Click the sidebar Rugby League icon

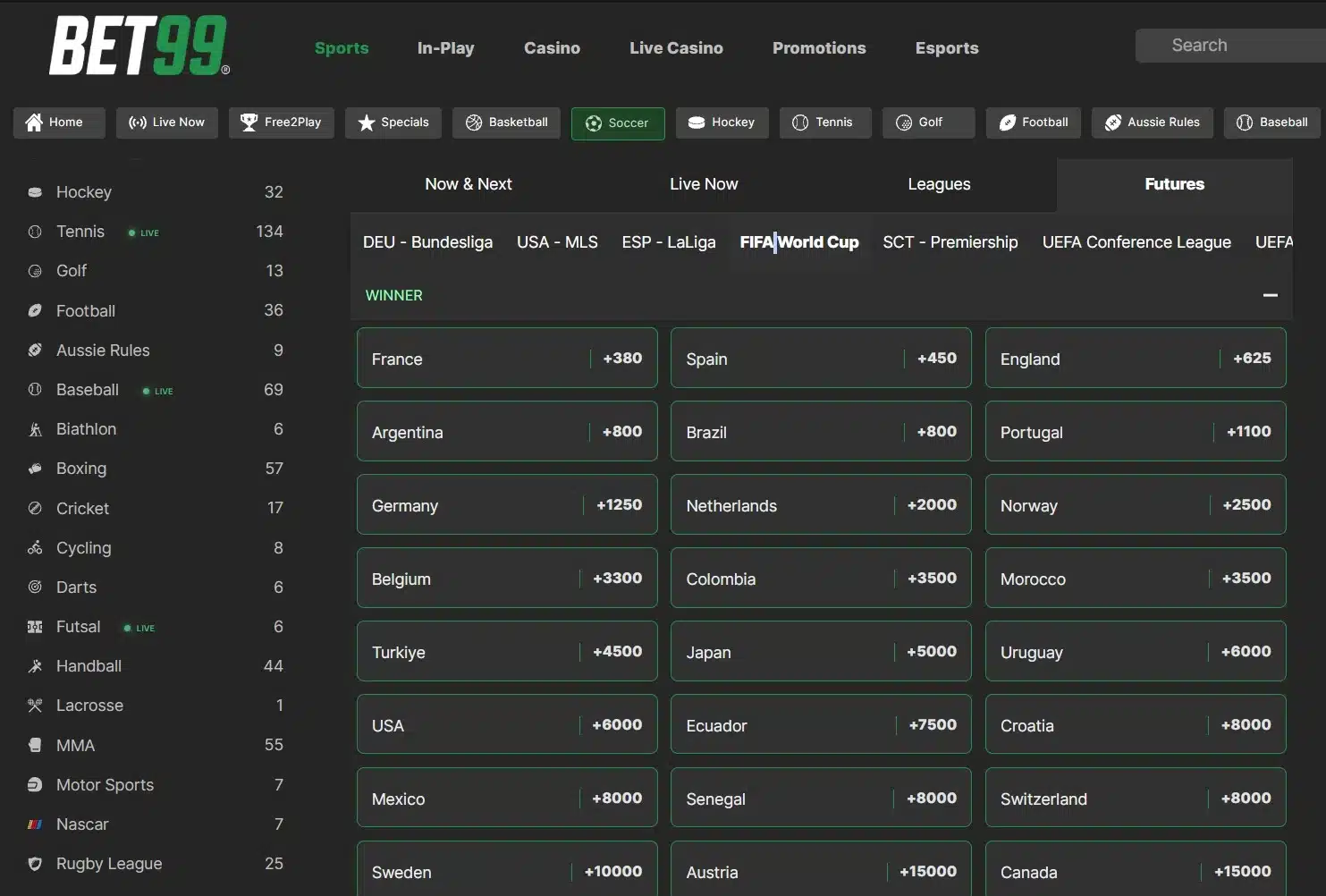(x=35, y=864)
